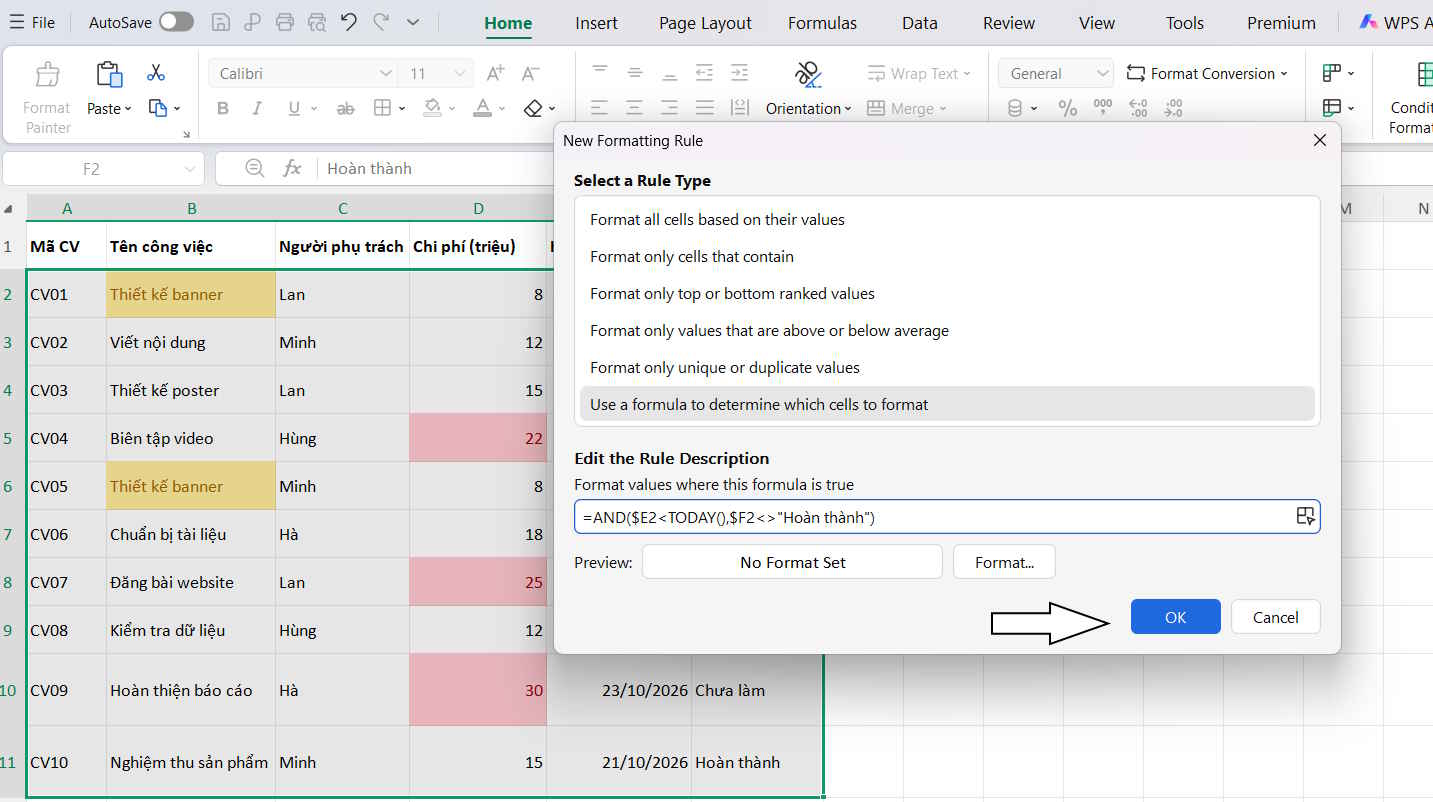1433x802 pixels.
Task: Click the Print Preview icon
Action: [x=317, y=22]
